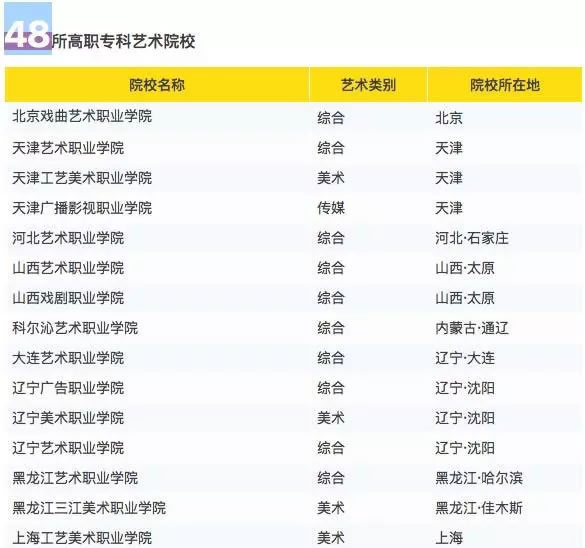Open 河北艺术职业学院 entry

[68, 238]
